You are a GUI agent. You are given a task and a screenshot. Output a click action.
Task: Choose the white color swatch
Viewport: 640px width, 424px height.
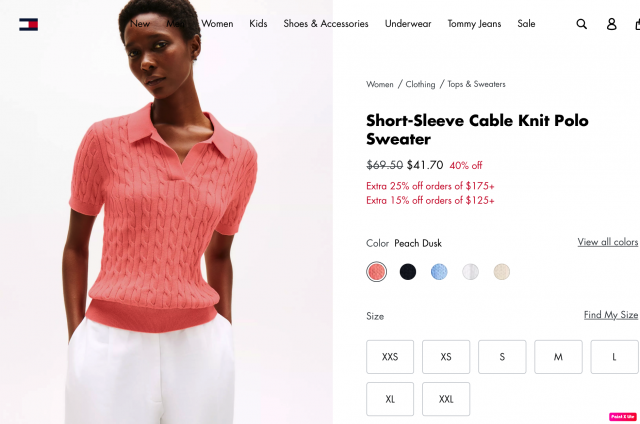(x=470, y=272)
